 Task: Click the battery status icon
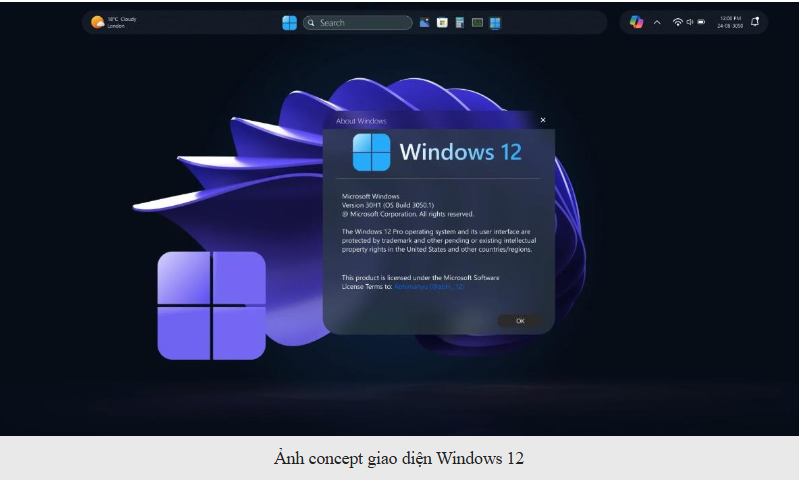[x=701, y=22]
